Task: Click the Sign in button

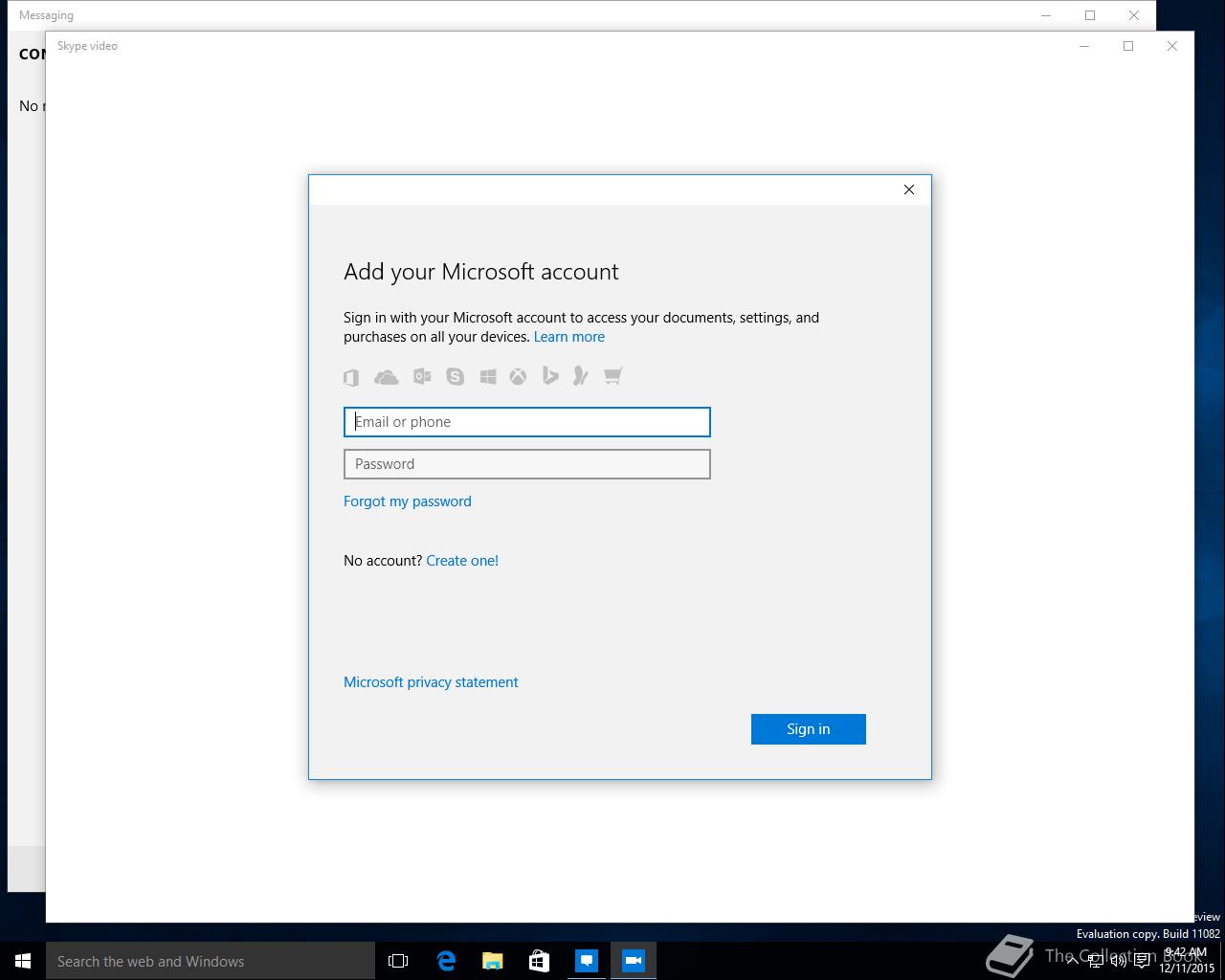Action: tap(809, 729)
